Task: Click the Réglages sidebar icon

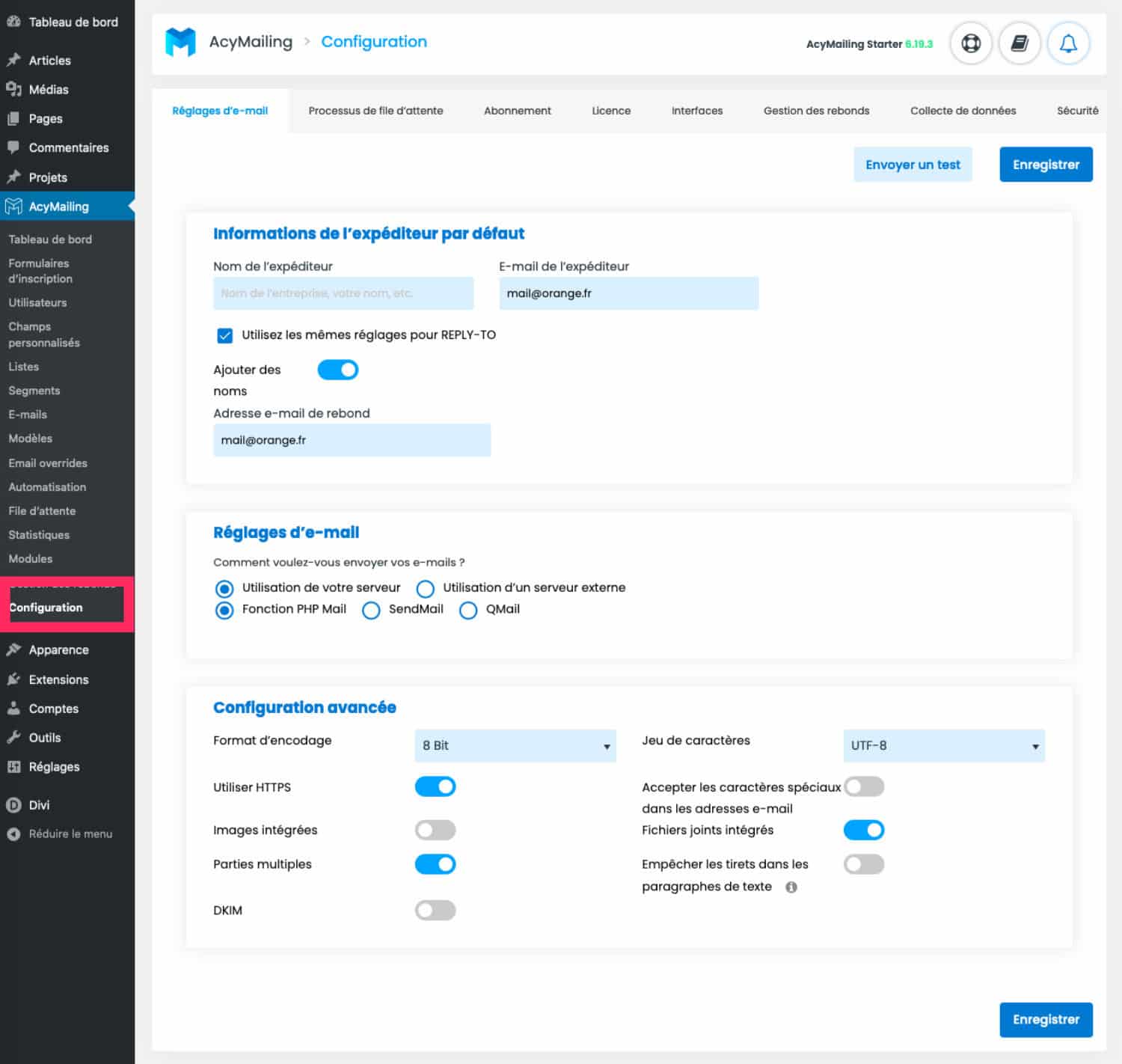Action: point(13,766)
